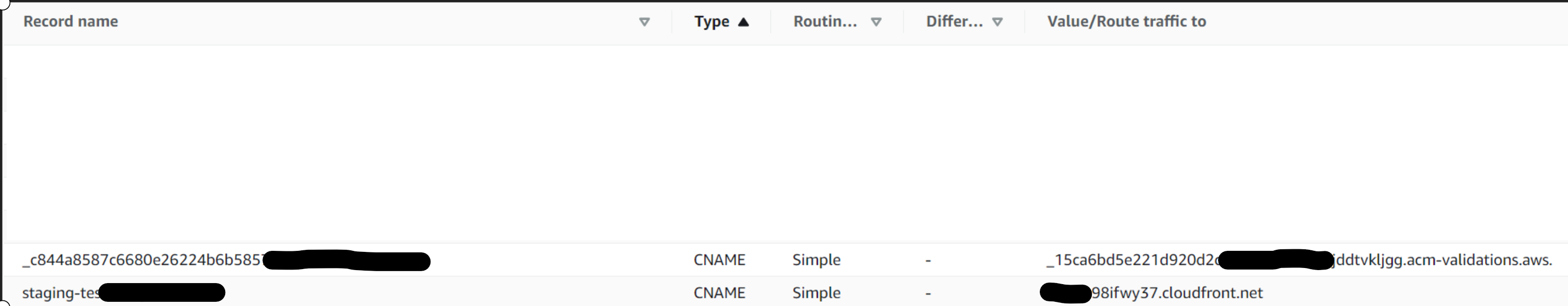Click the Record name column header
The height and width of the screenshot is (306, 1568).
pyautogui.click(x=70, y=21)
